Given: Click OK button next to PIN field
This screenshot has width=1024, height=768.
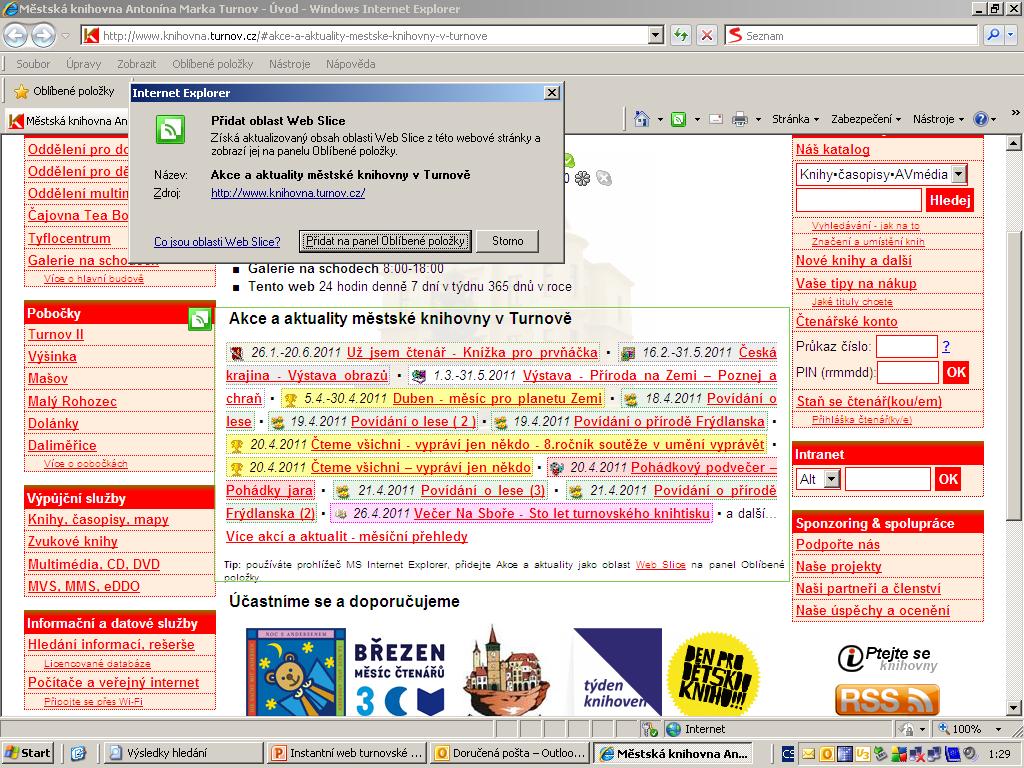Looking at the screenshot, I should click(x=955, y=372).
